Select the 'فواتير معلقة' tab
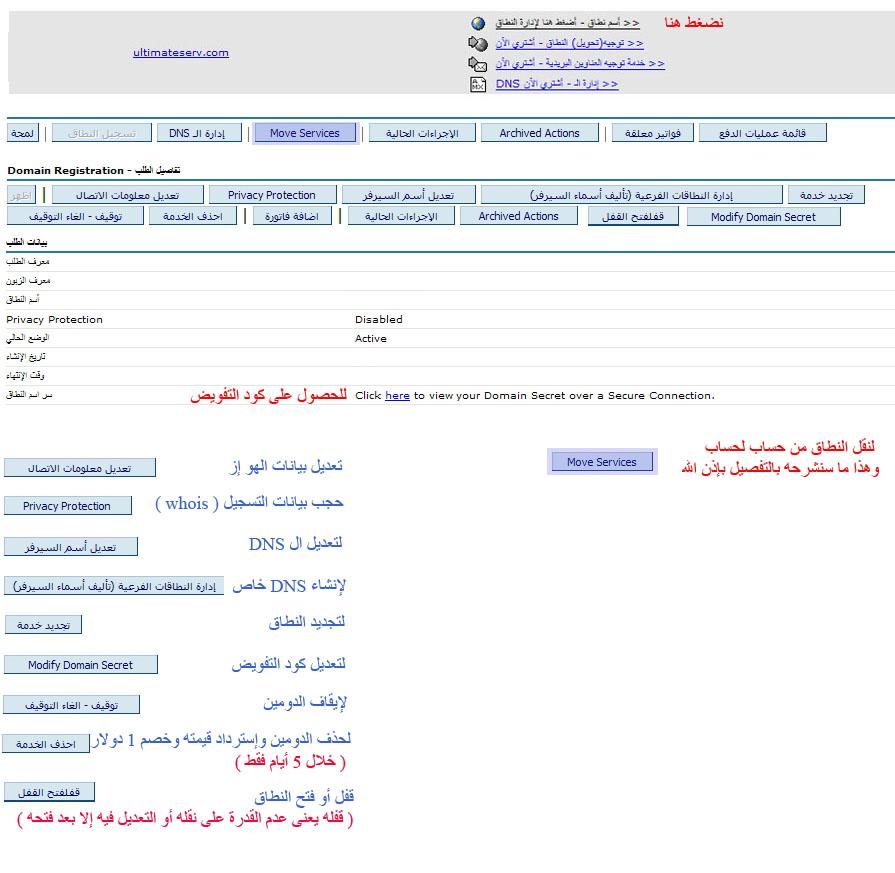 [x=652, y=133]
